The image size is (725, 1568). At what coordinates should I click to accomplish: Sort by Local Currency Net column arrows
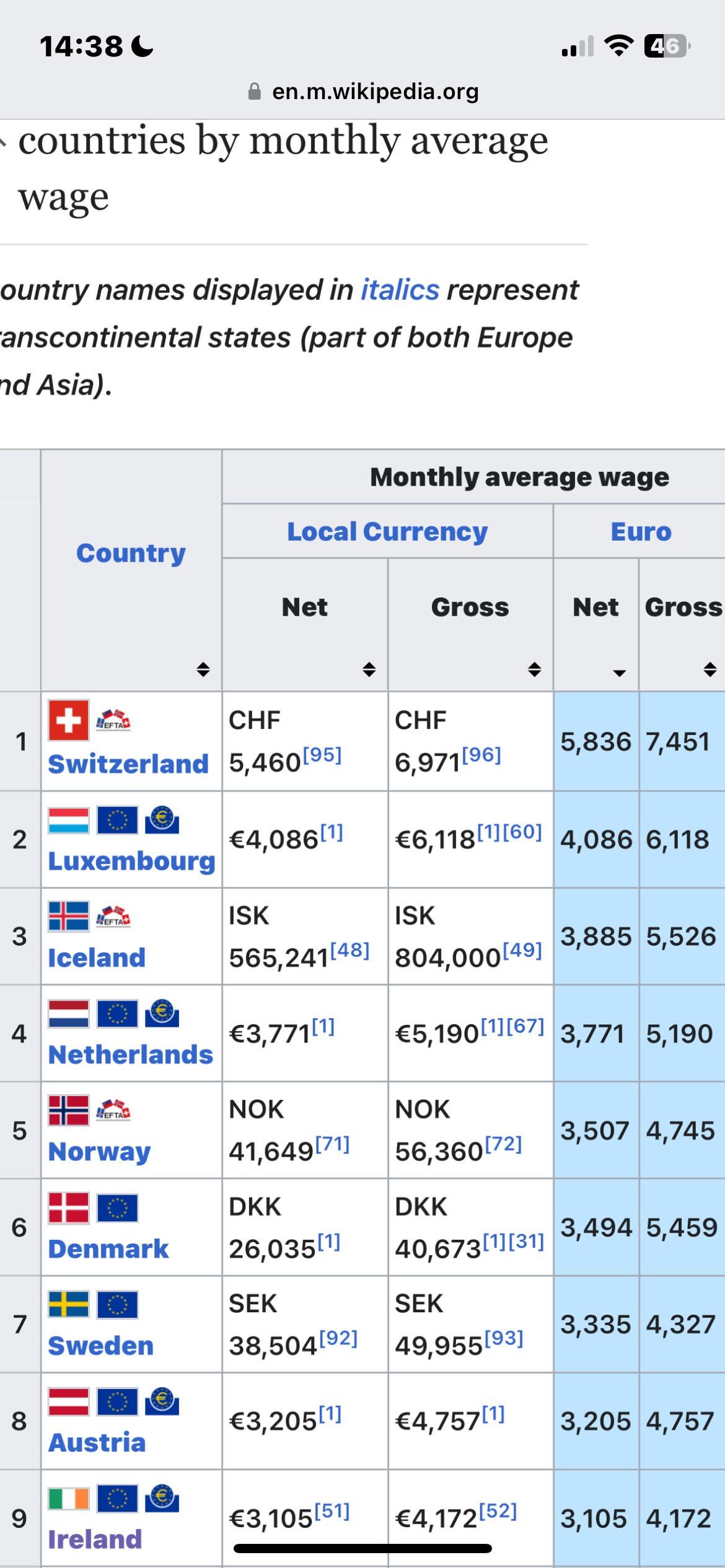point(369,669)
